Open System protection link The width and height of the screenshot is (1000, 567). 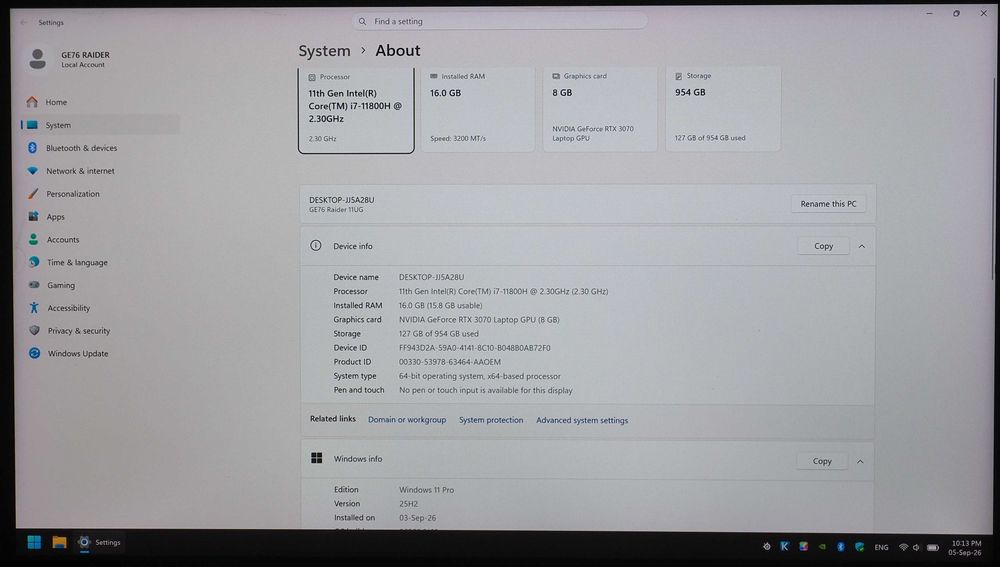(x=491, y=420)
